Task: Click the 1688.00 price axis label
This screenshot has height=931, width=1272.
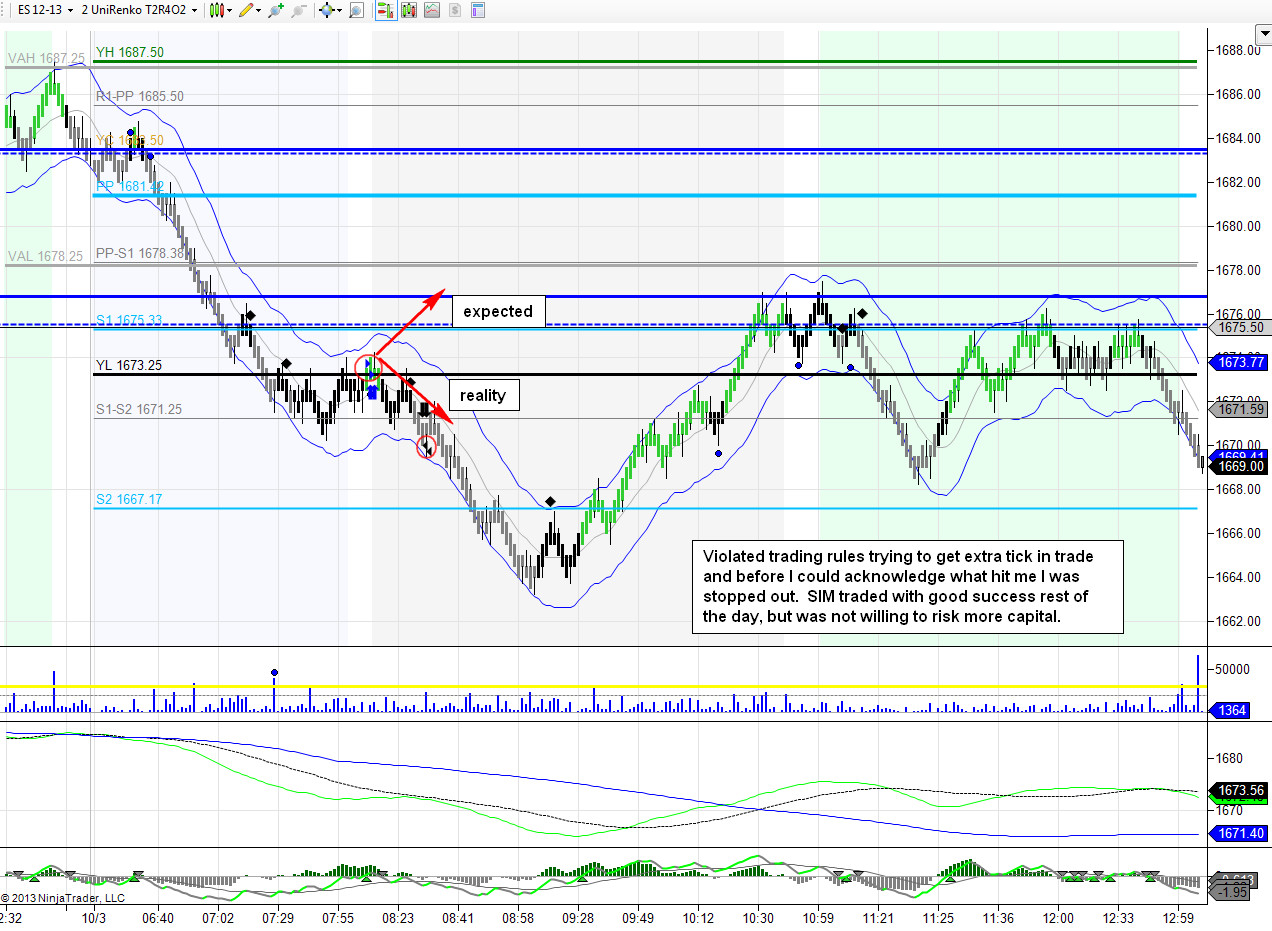Action: 1237,50
